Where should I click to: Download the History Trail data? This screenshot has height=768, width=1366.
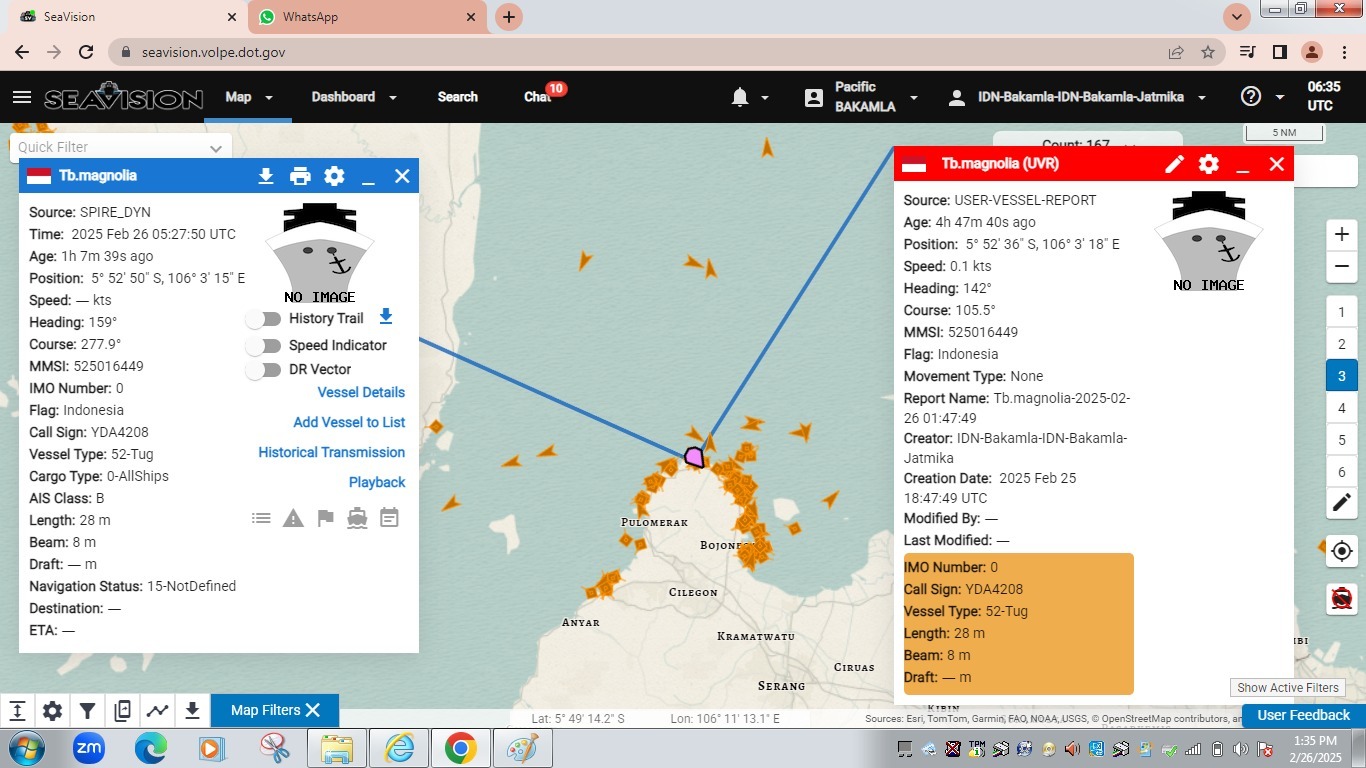(386, 317)
